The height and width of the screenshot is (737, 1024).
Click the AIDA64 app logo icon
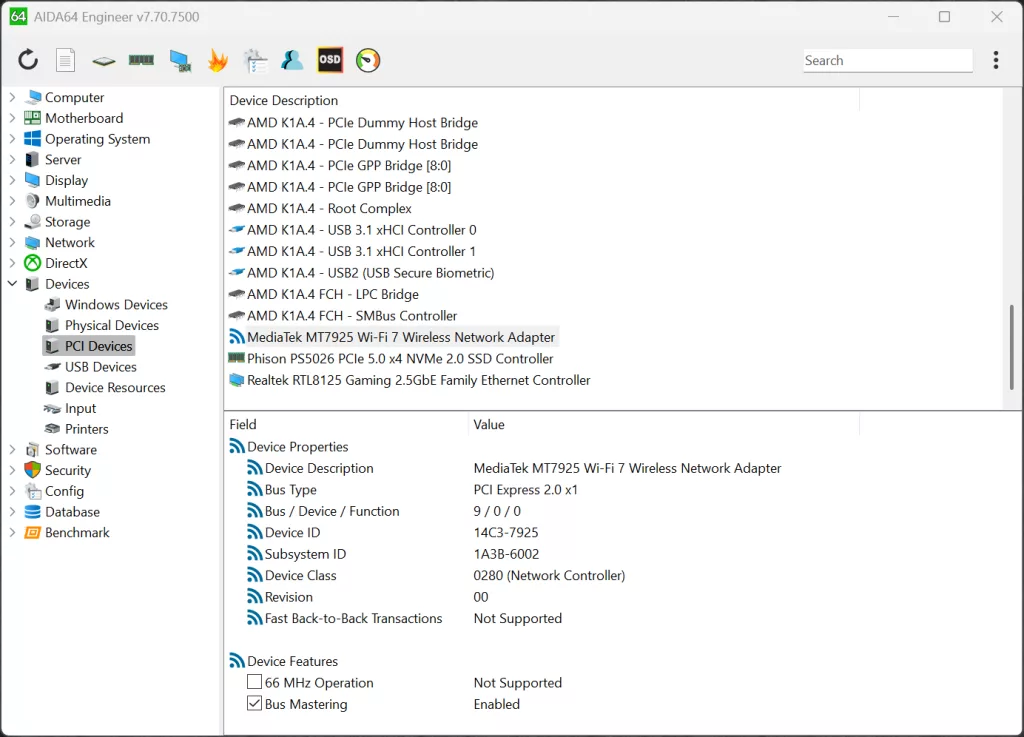click(18, 16)
